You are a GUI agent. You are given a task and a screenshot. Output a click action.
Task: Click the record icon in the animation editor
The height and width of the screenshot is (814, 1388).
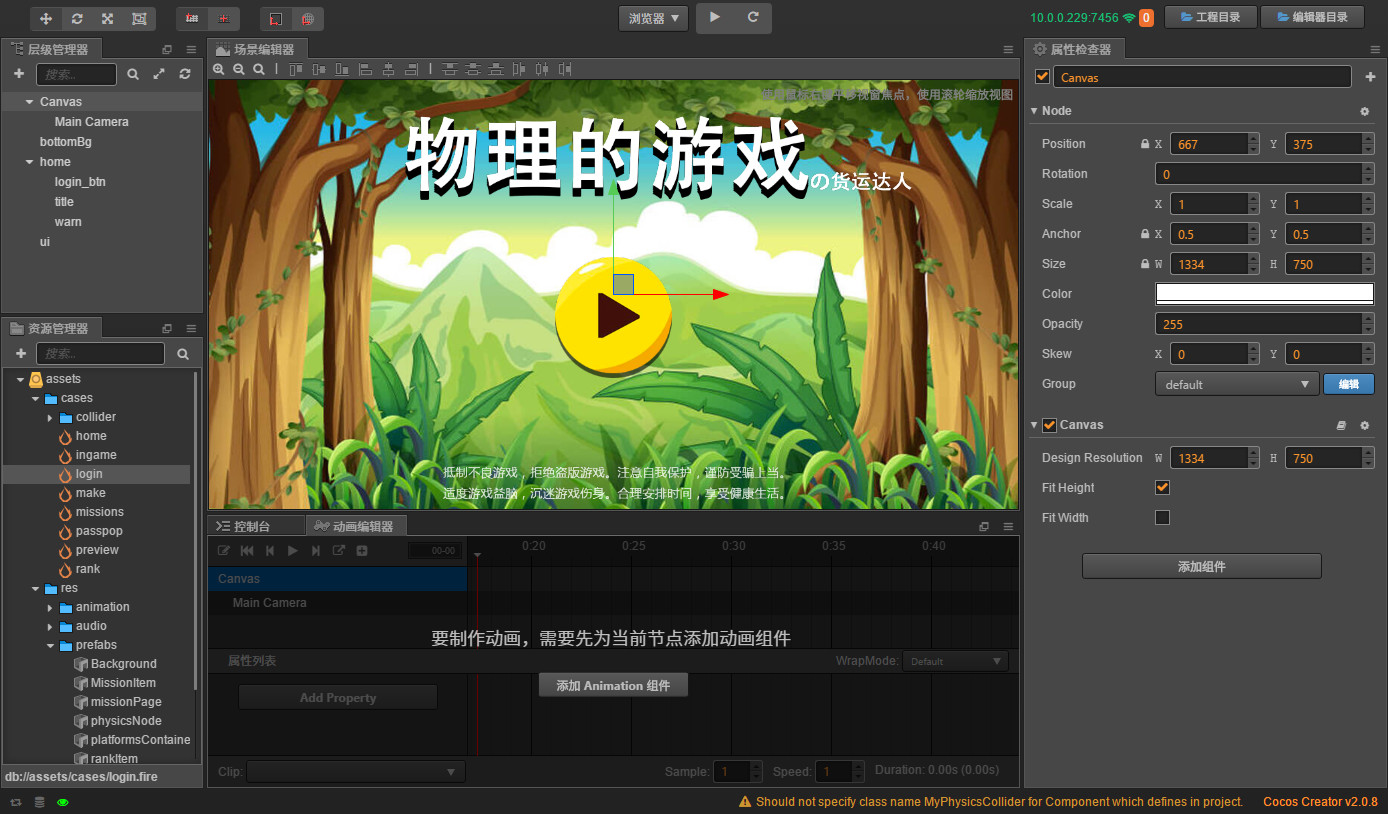[224, 550]
